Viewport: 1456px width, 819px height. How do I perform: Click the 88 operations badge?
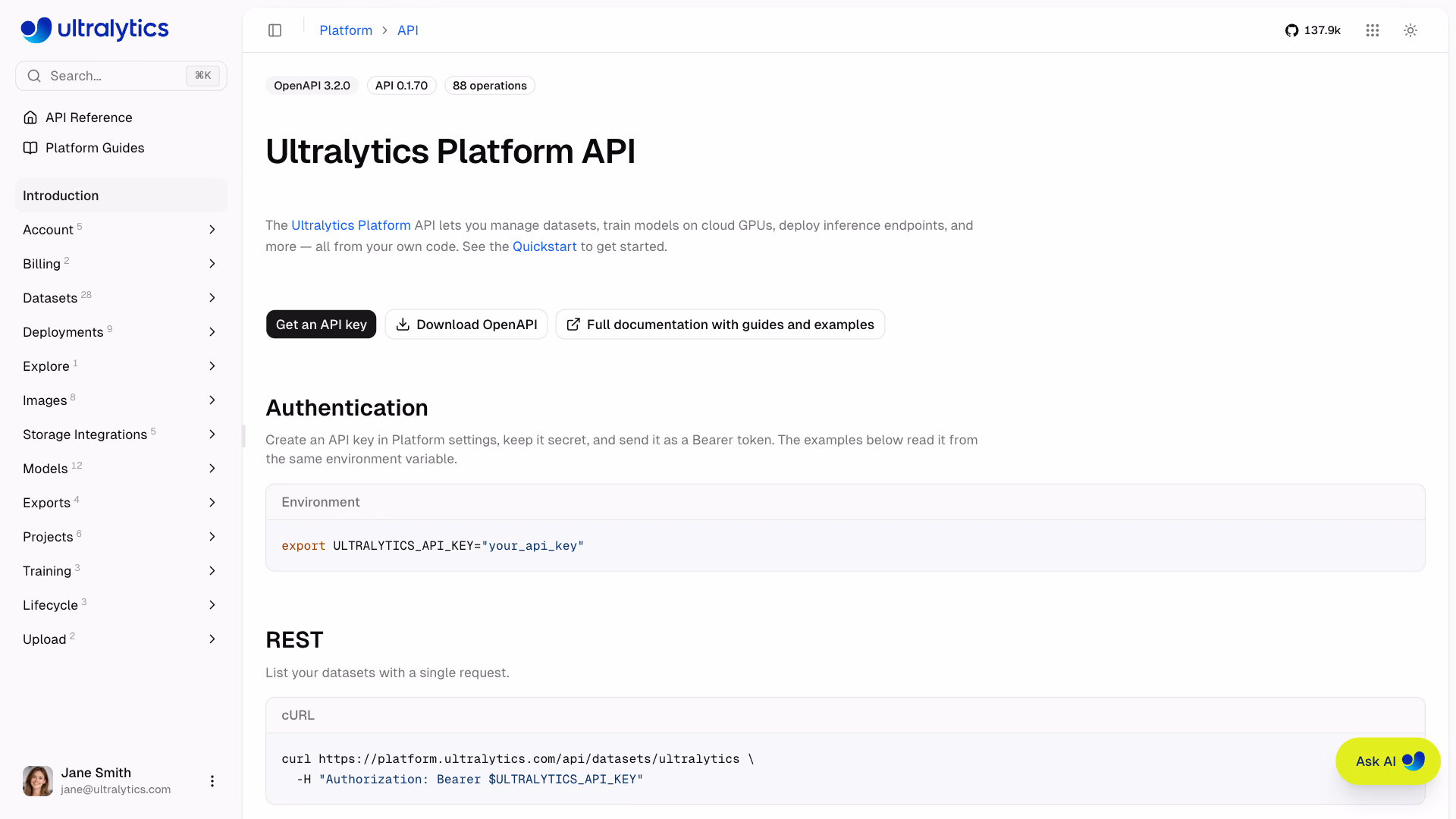click(490, 86)
